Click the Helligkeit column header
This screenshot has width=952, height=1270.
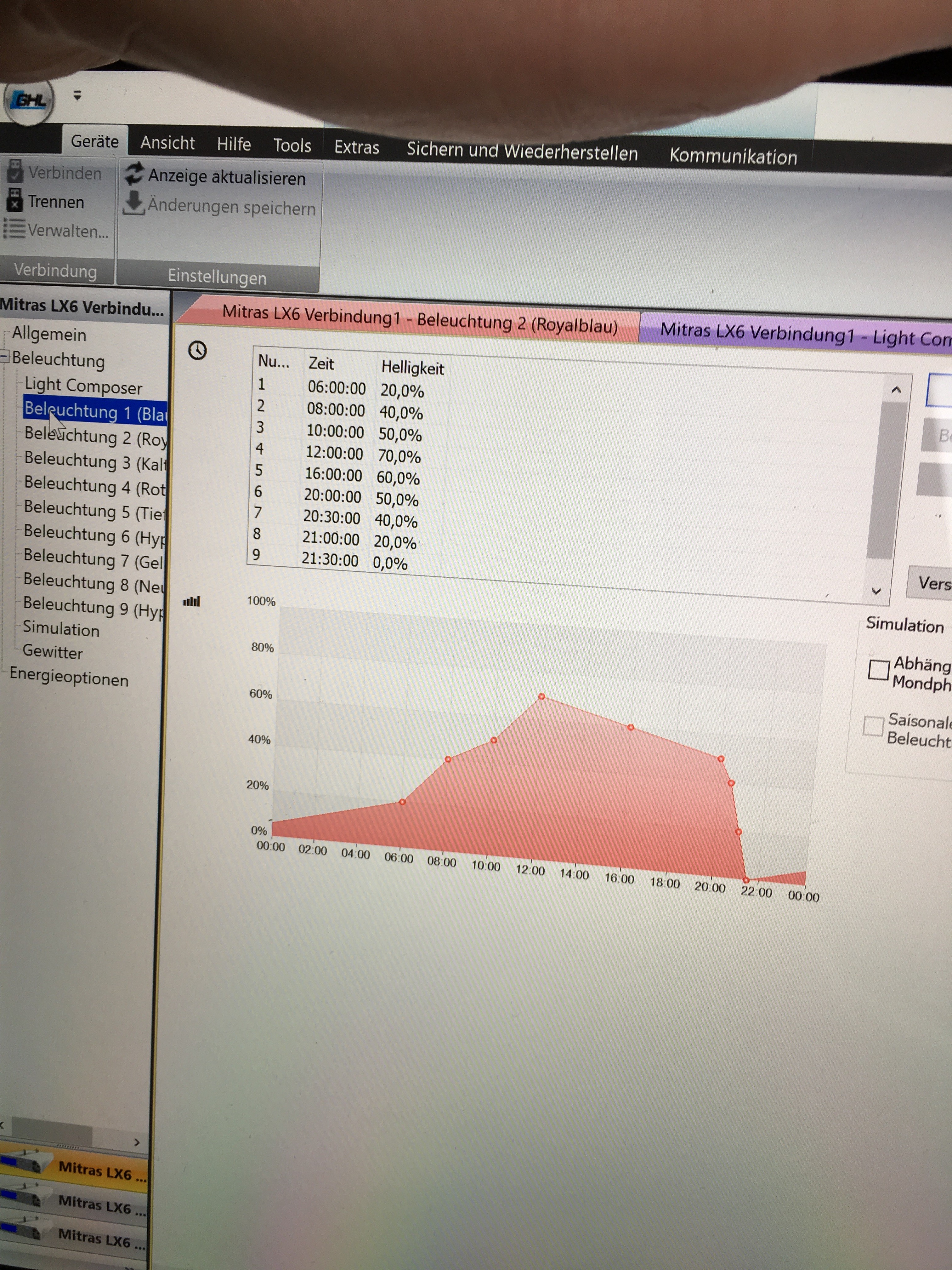click(413, 368)
